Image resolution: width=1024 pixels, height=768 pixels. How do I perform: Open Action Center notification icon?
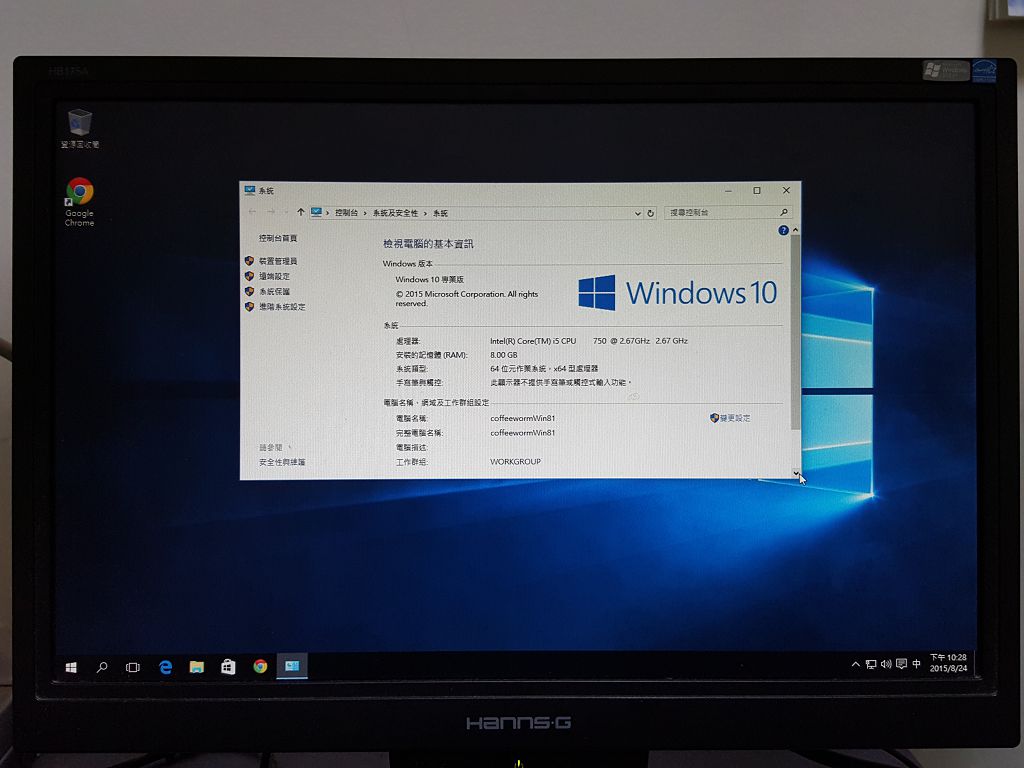pos(901,664)
